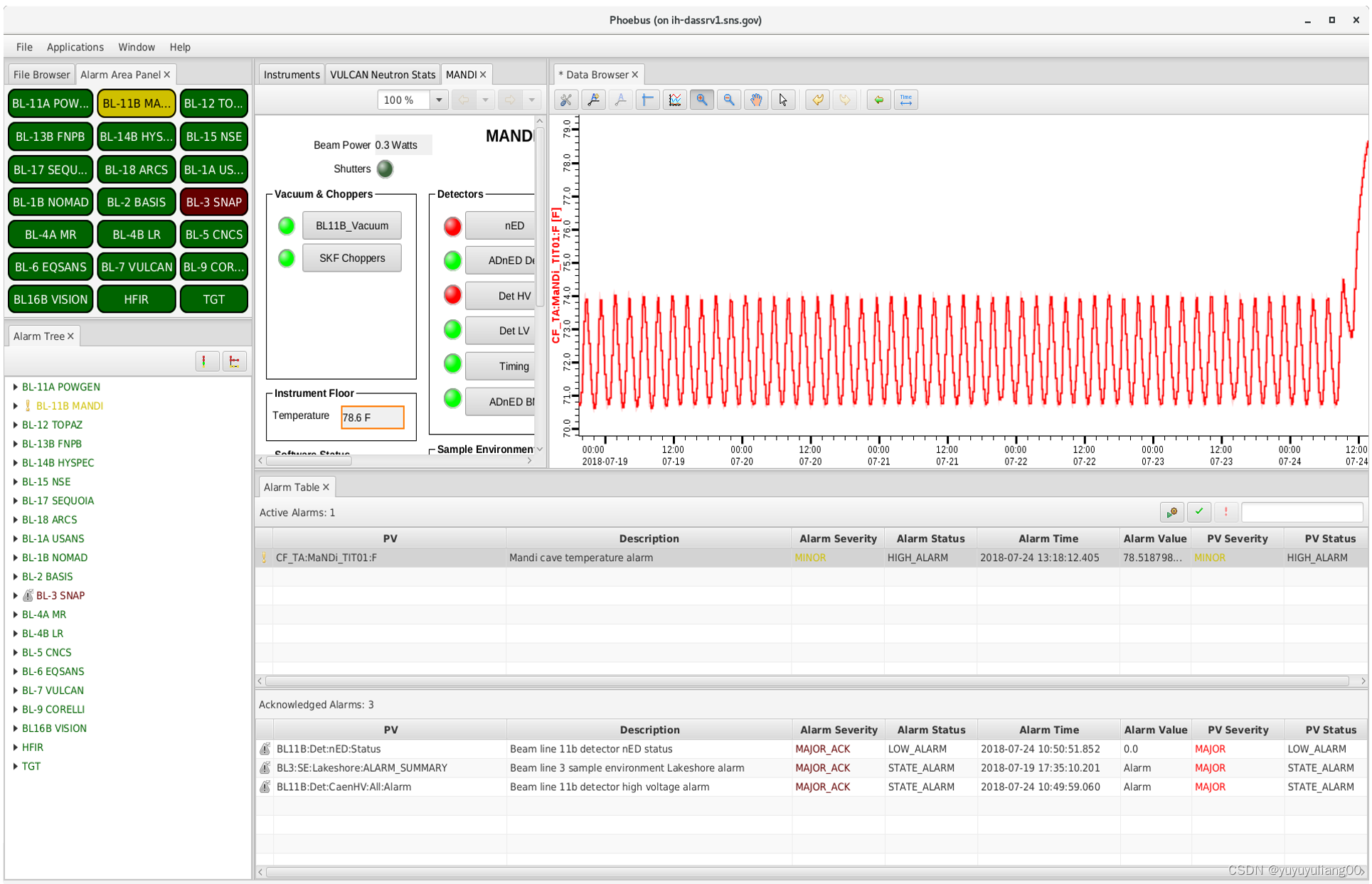1372x884 pixels.
Task: Expand TGT tree node
Action: coord(16,767)
